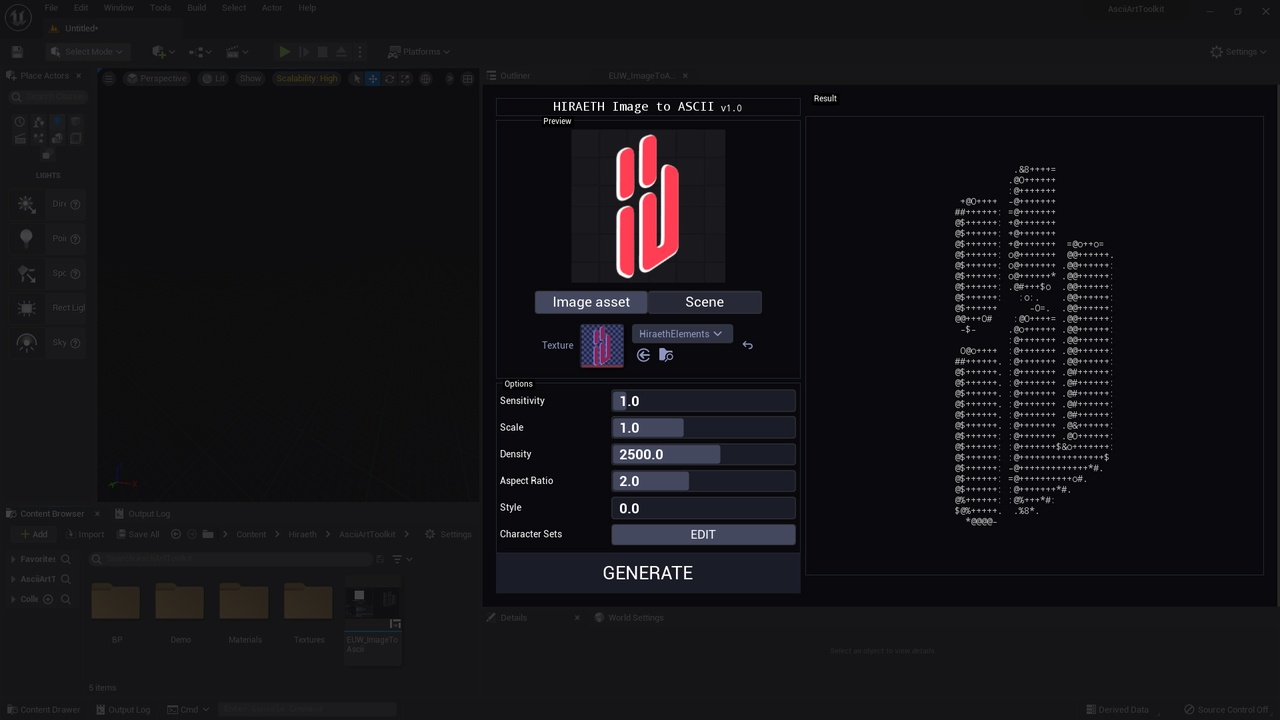Click the Eject button in play toolbar
This screenshot has width=1280, height=720.
pos(341,52)
